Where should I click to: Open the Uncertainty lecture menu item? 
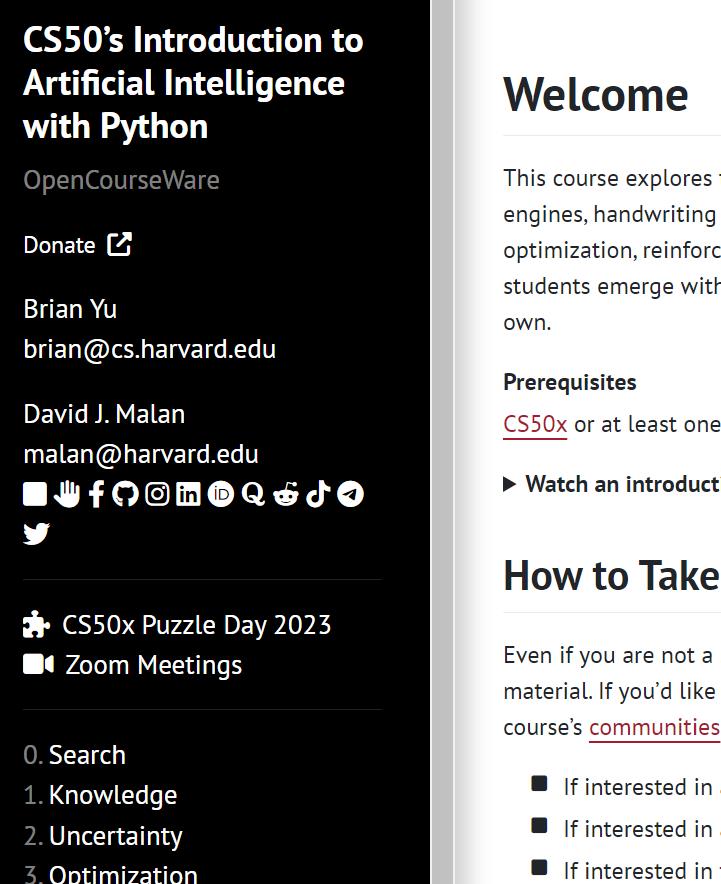click(x=115, y=836)
